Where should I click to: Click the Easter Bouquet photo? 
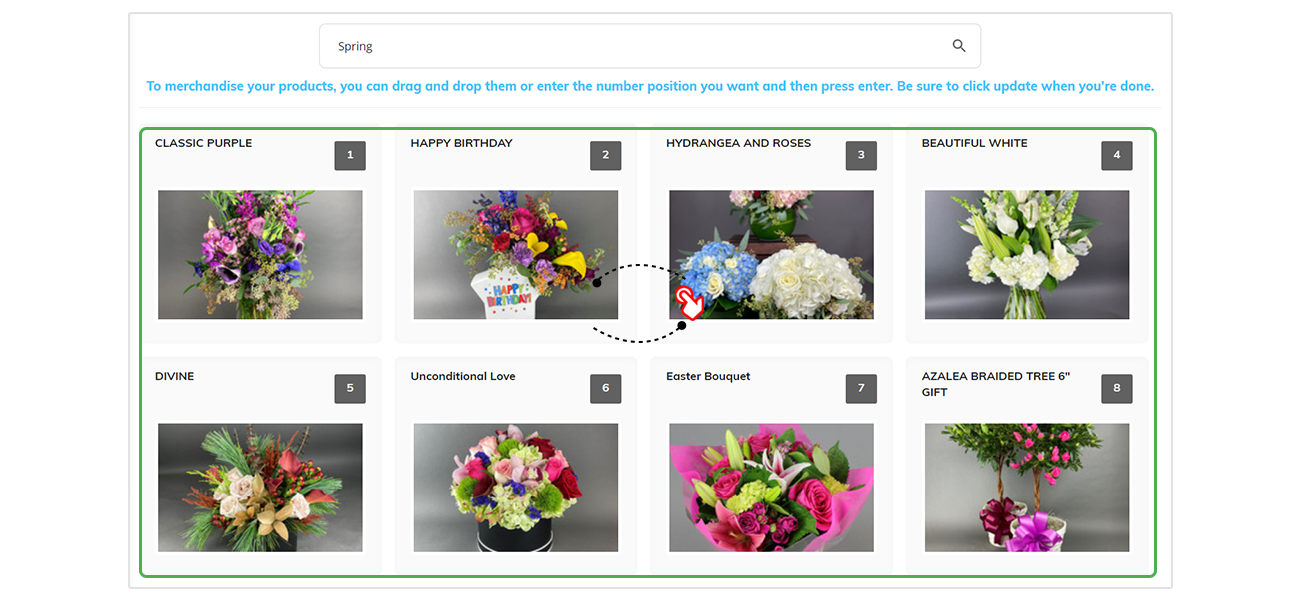pos(771,487)
